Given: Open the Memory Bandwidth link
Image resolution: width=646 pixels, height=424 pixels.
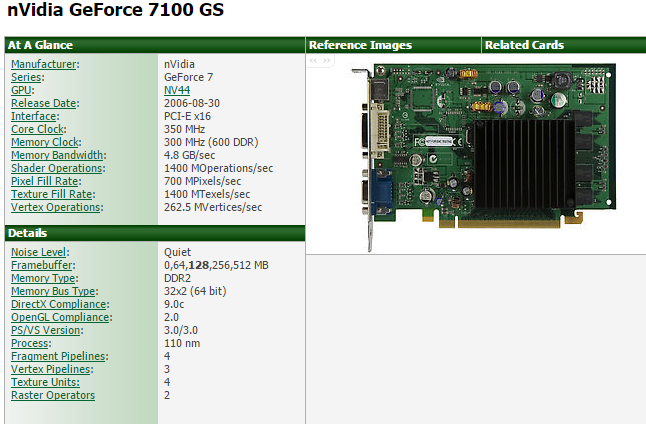Looking at the screenshot, I should [57, 155].
